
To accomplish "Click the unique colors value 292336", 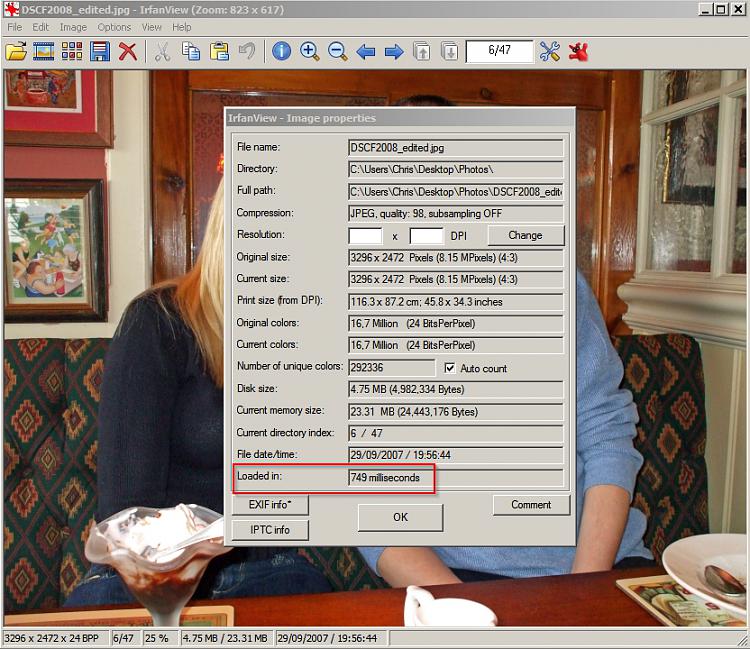I will tap(392, 367).
